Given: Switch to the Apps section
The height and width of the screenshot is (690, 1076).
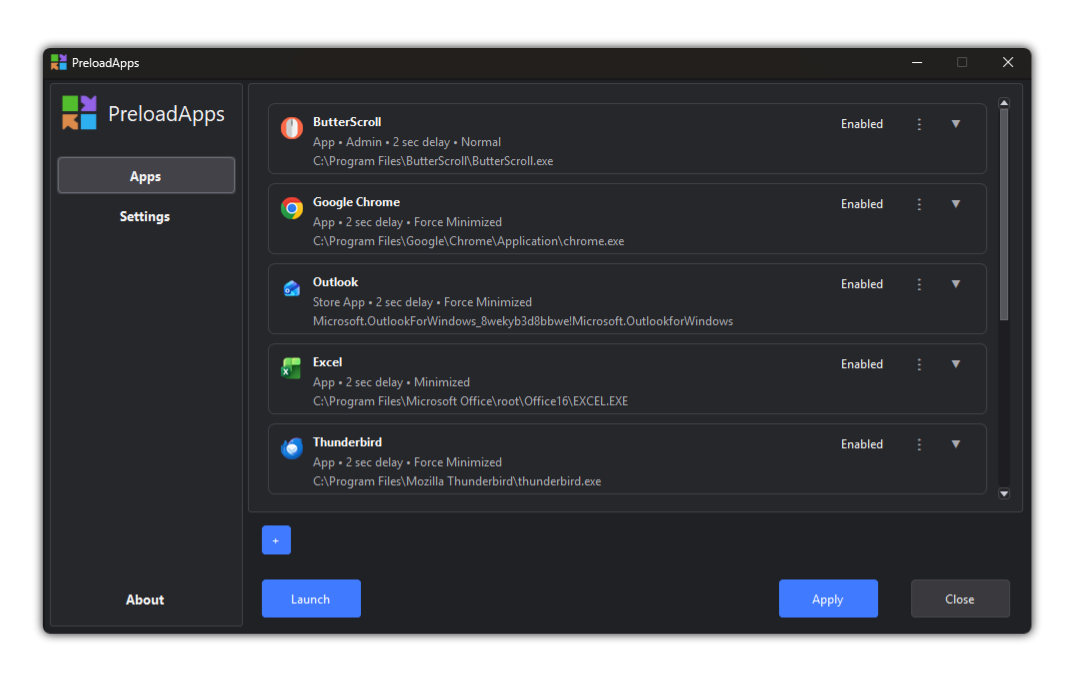Looking at the screenshot, I should [146, 176].
